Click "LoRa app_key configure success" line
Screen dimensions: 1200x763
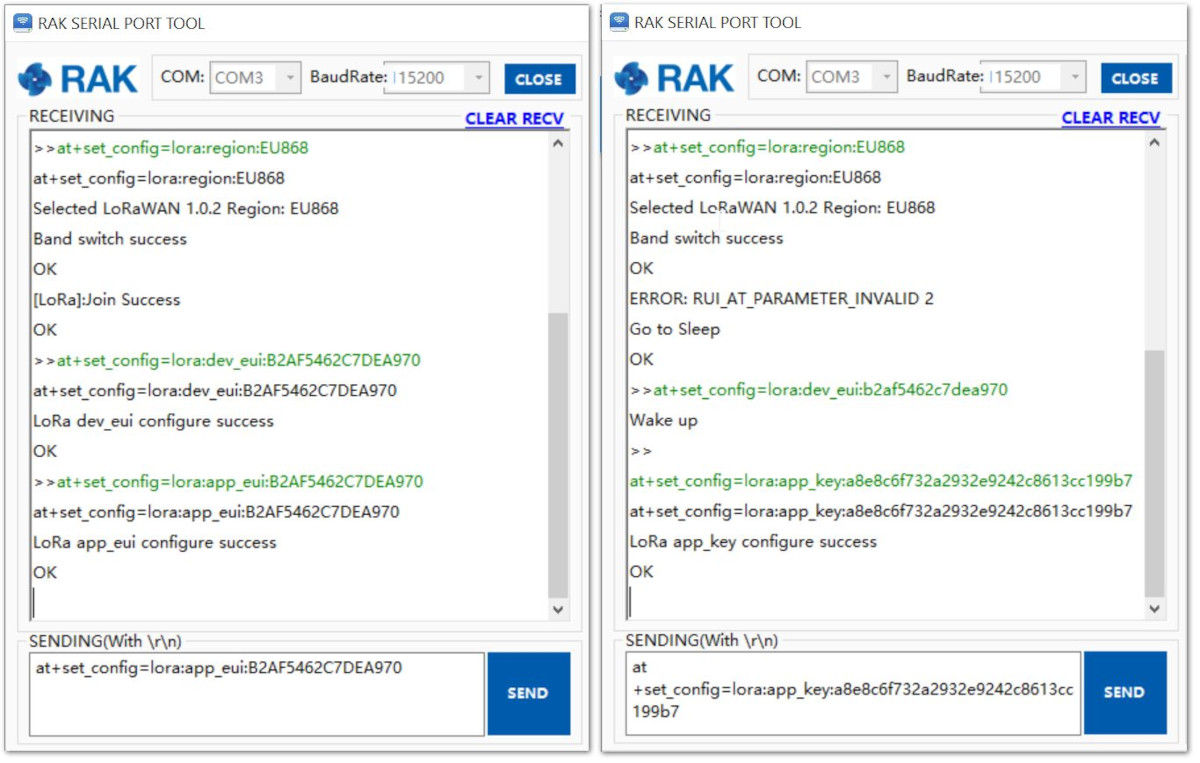point(753,542)
